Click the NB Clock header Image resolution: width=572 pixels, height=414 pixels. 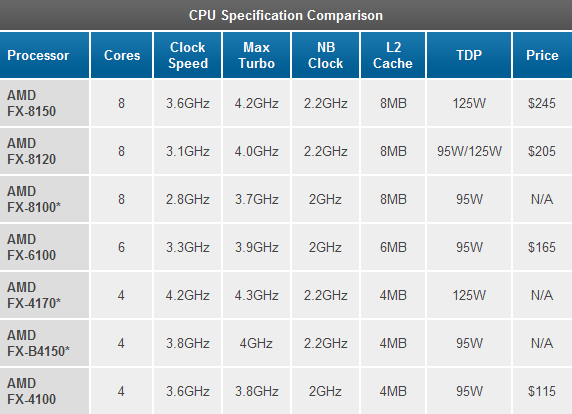point(325,55)
